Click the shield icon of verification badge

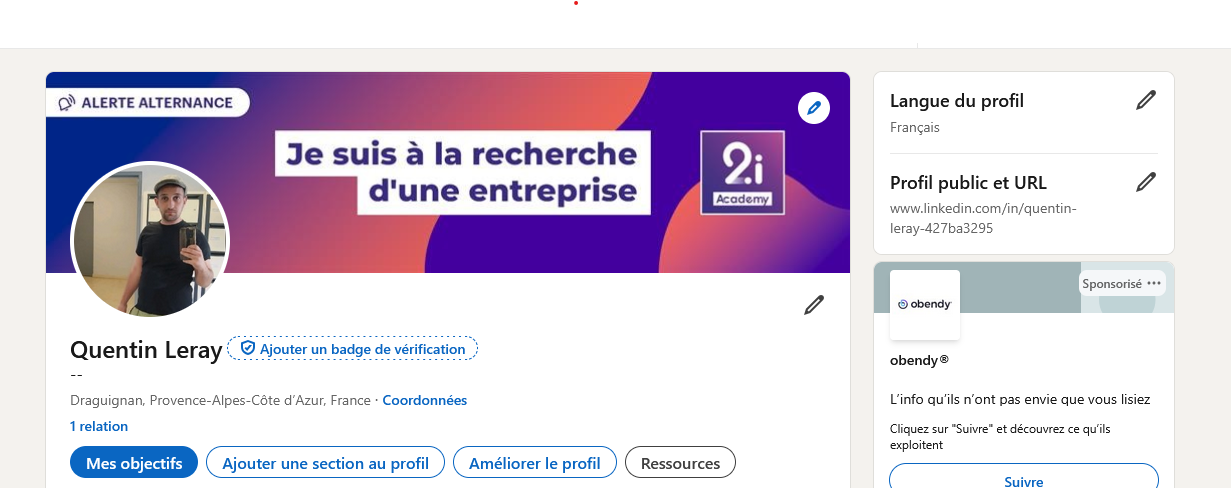[248, 349]
